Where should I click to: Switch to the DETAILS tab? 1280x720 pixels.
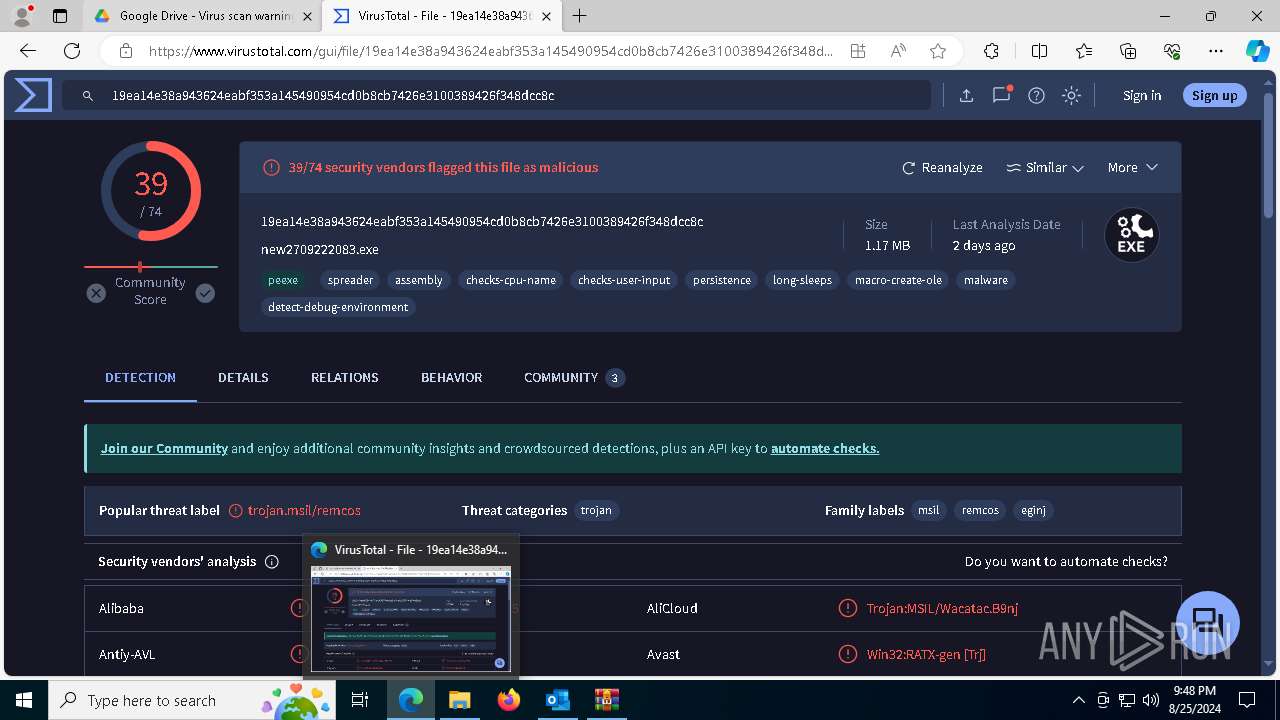pyautogui.click(x=243, y=377)
